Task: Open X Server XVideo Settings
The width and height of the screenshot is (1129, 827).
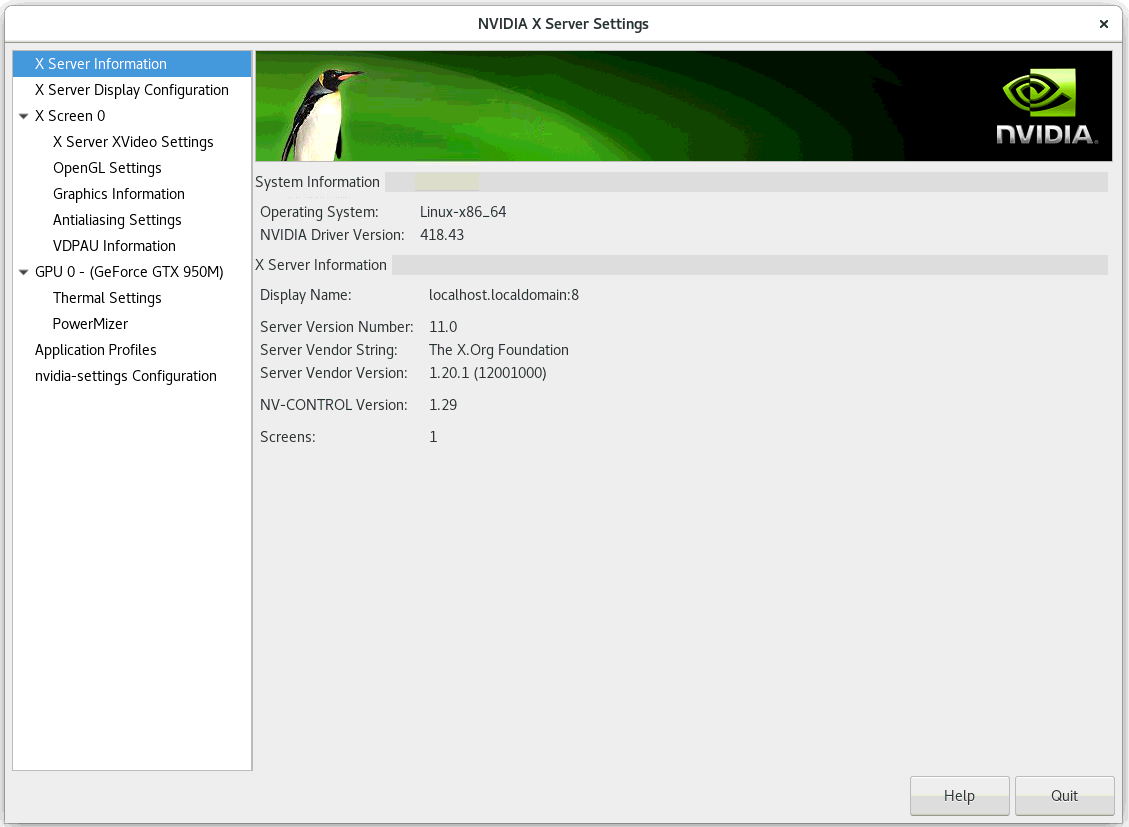Action: (x=133, y=142)
